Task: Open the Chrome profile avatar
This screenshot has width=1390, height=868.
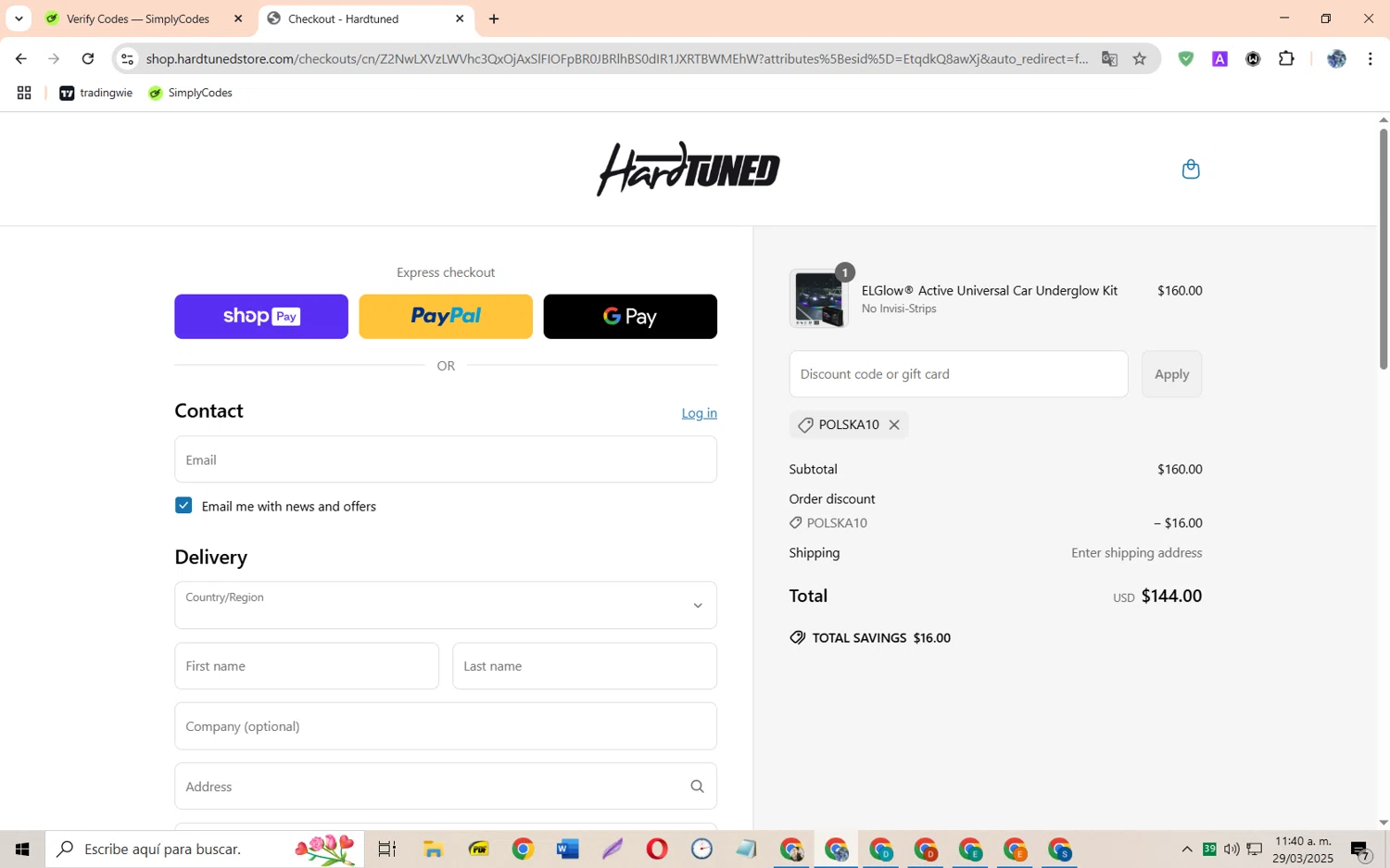Action: click(1336, 58)
